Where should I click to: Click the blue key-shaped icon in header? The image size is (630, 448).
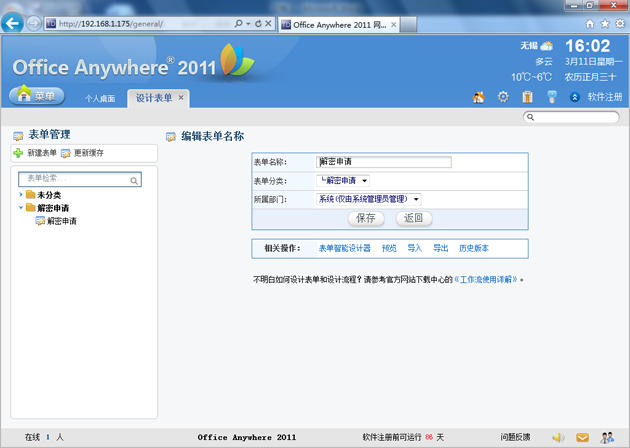pyautogui.click(x=551, y=97)
